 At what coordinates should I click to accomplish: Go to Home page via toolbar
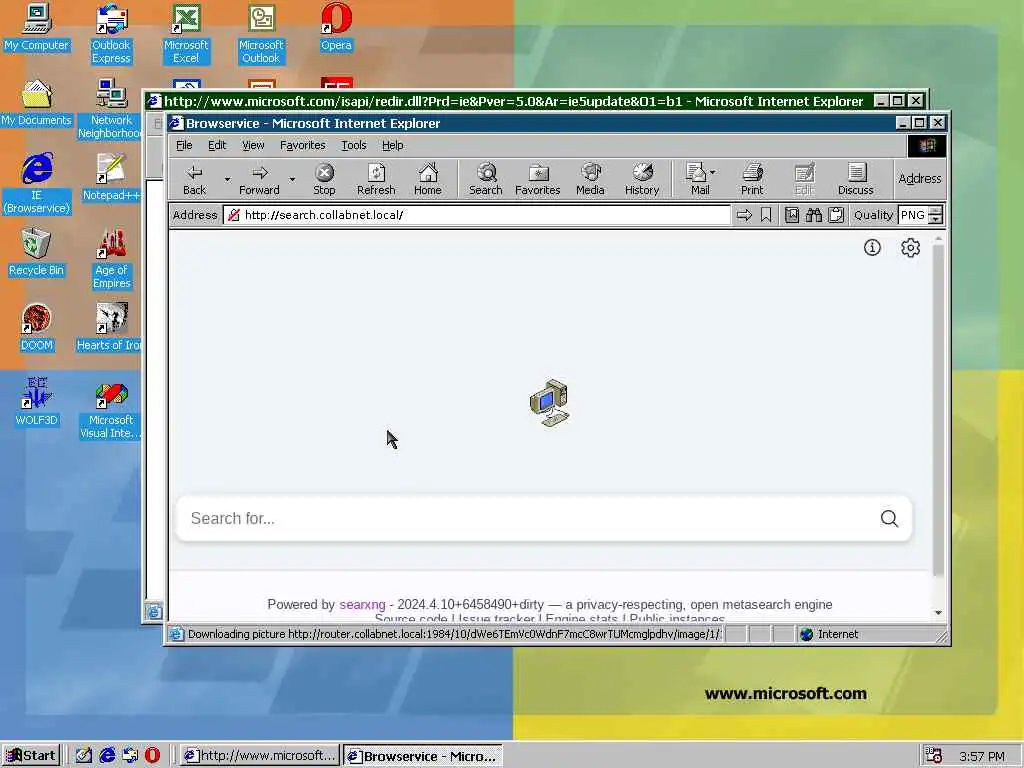[428, 180]
